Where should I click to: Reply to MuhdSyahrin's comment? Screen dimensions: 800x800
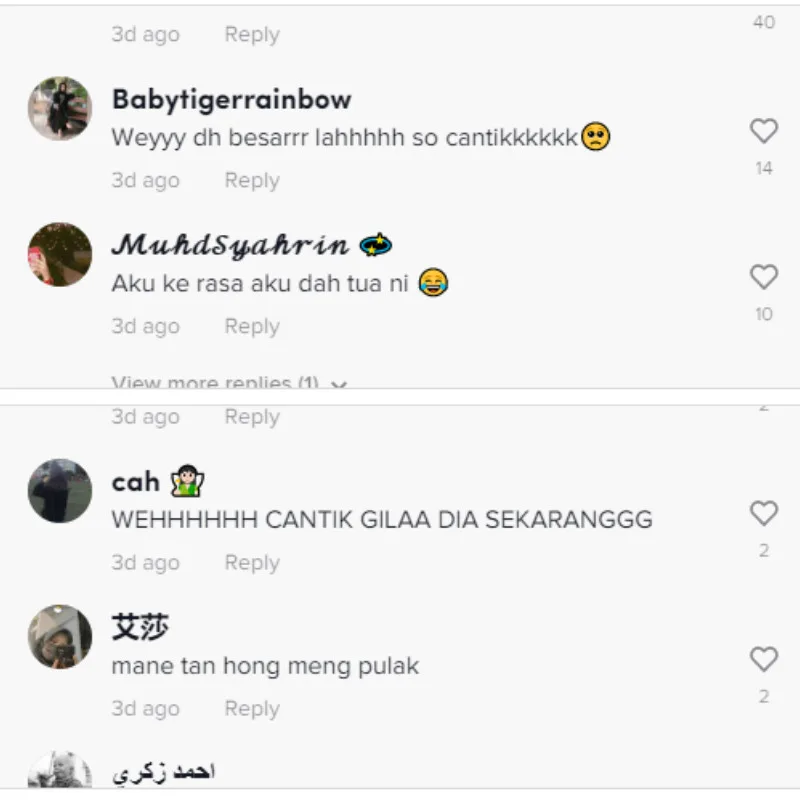click(x=252, y=327)
